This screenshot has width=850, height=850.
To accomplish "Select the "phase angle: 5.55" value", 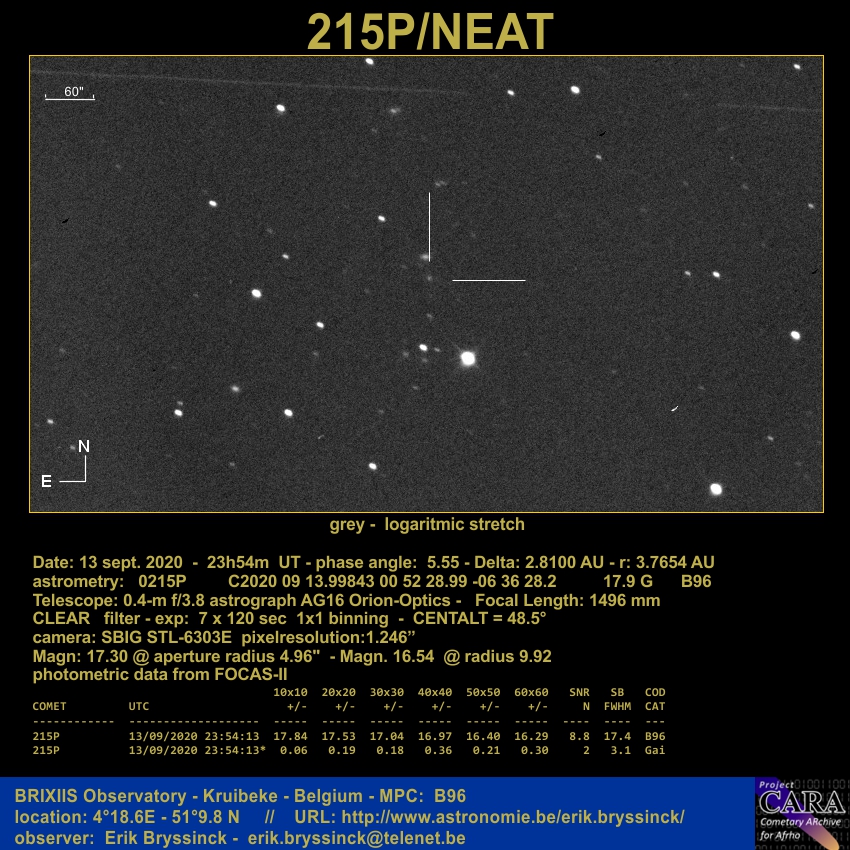I will [388, 562].
